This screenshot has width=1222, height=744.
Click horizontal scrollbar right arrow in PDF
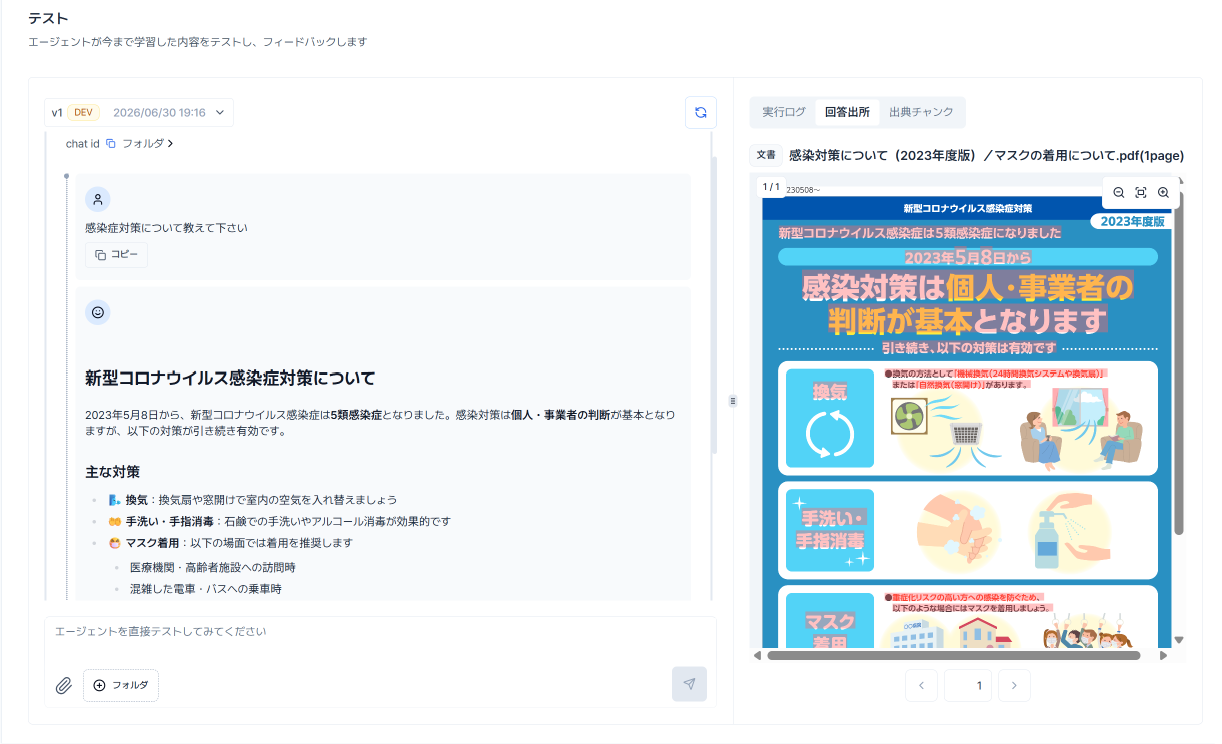coord(1163,656)
